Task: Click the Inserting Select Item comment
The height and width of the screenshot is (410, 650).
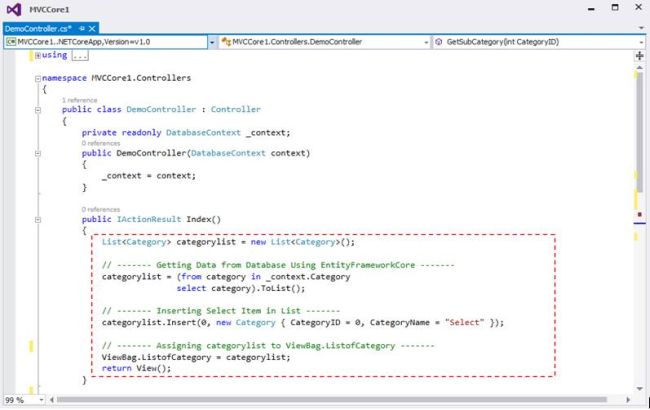Action: tap(221, 311)
